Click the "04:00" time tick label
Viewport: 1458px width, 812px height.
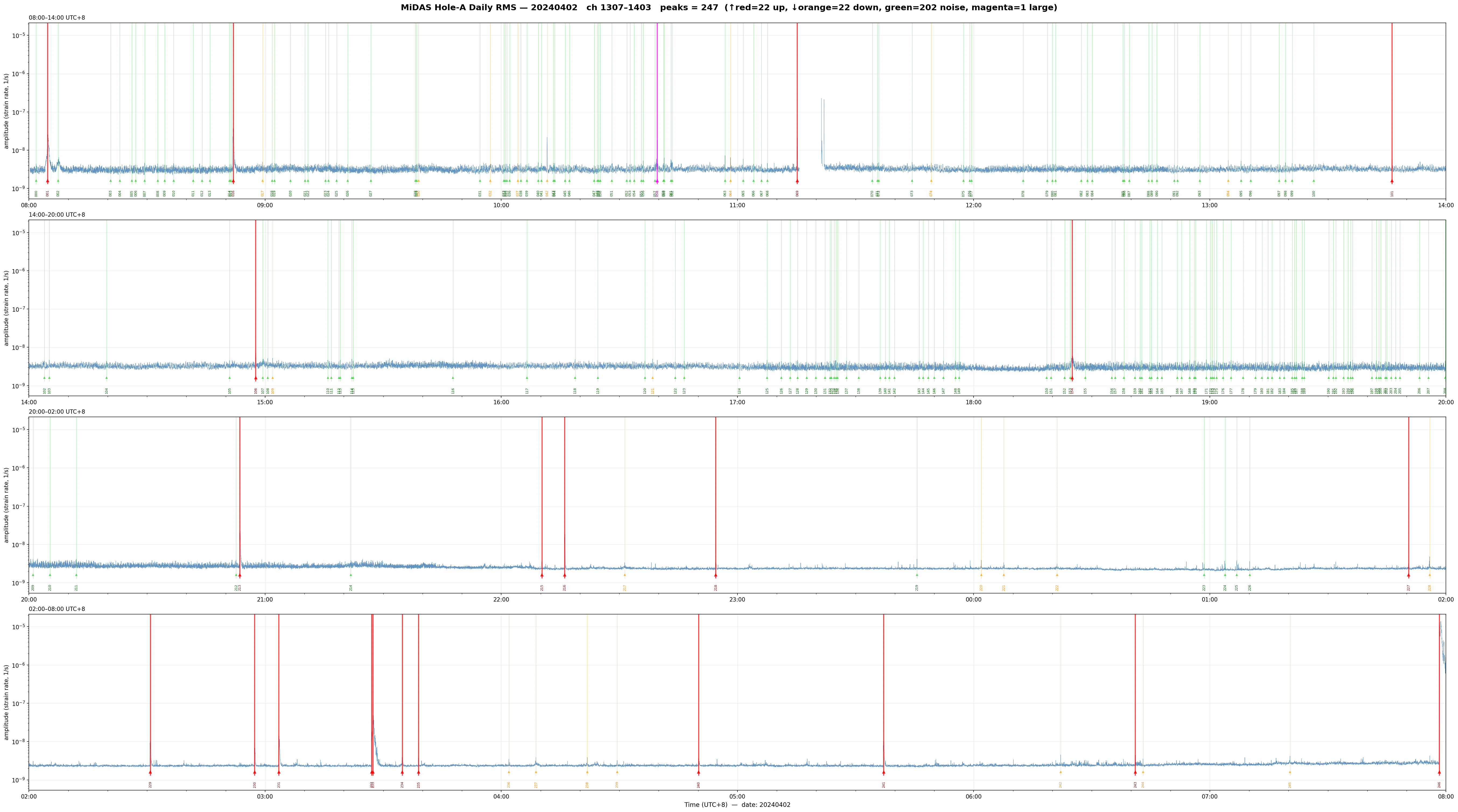[501, 796]
